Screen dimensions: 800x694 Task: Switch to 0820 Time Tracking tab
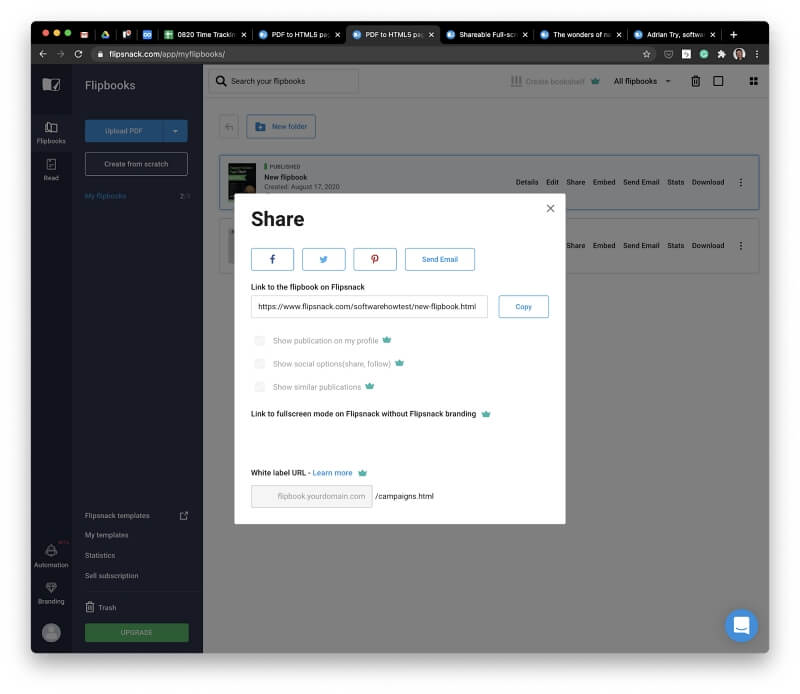pos(205,35)
